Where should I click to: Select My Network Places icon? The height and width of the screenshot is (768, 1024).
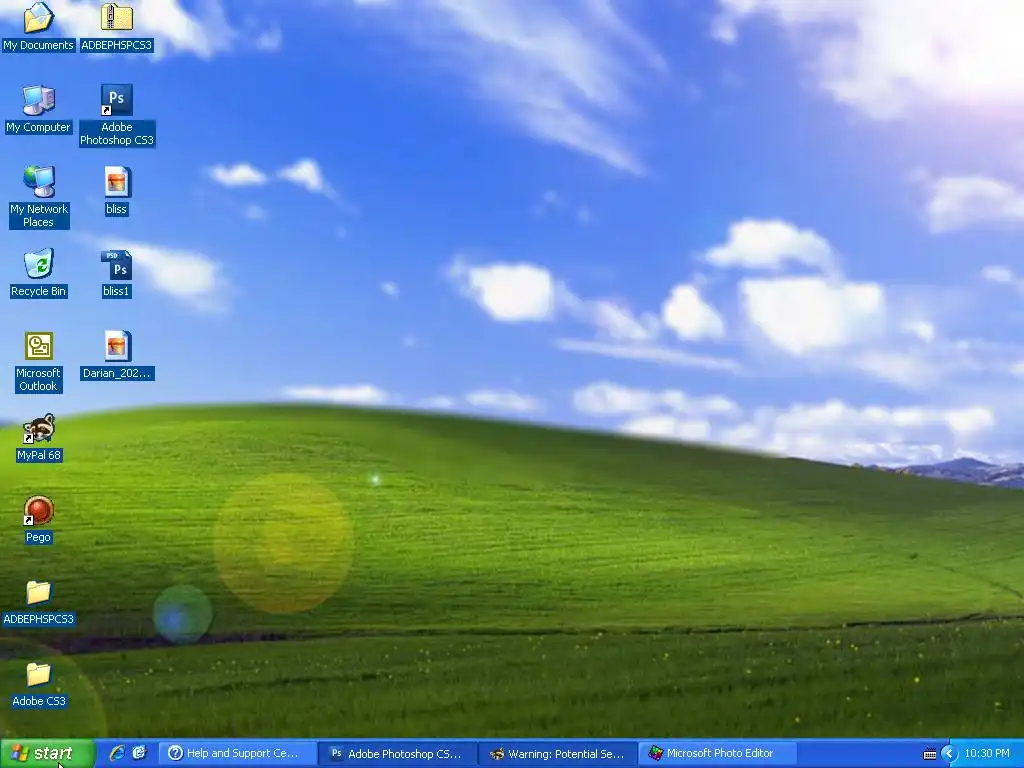point(38,182)
